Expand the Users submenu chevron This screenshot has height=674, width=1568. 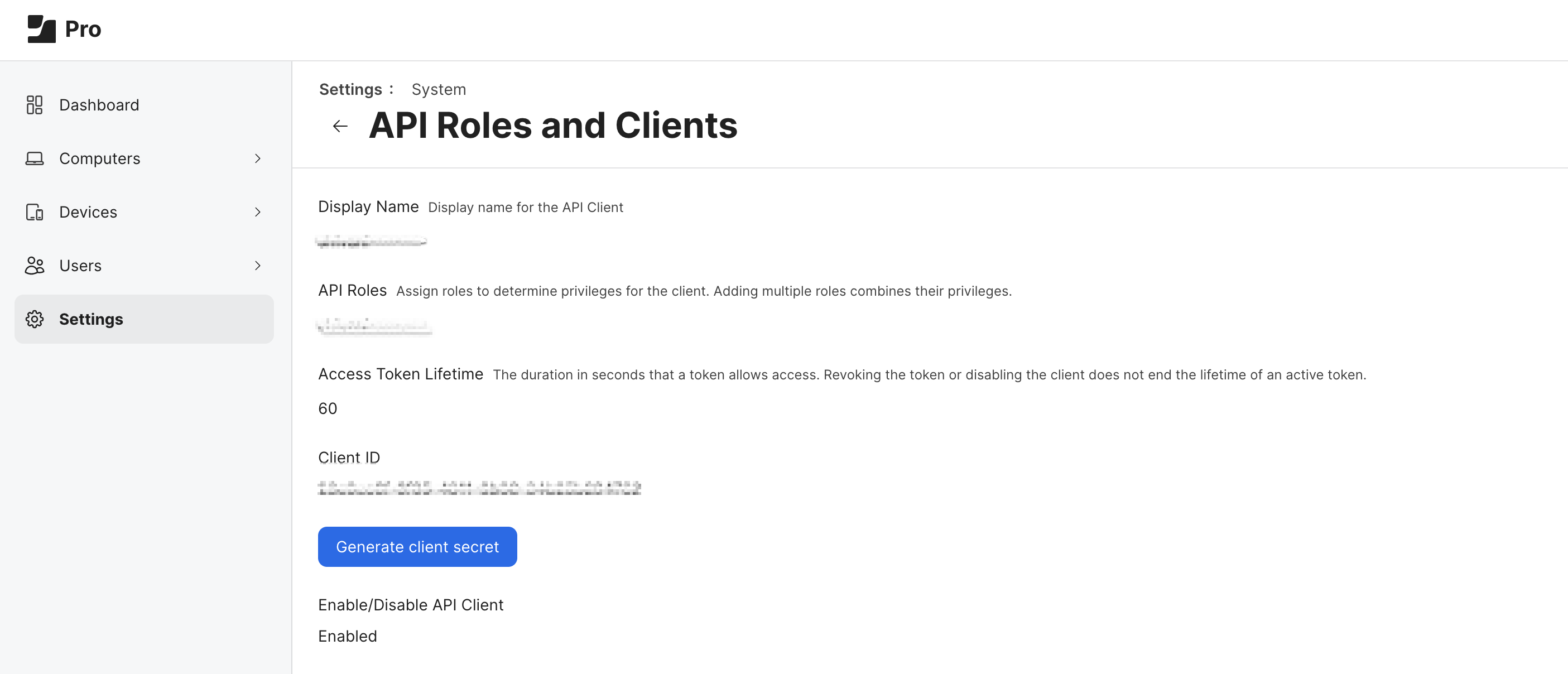pyautogui.click(x=258, y=266)
